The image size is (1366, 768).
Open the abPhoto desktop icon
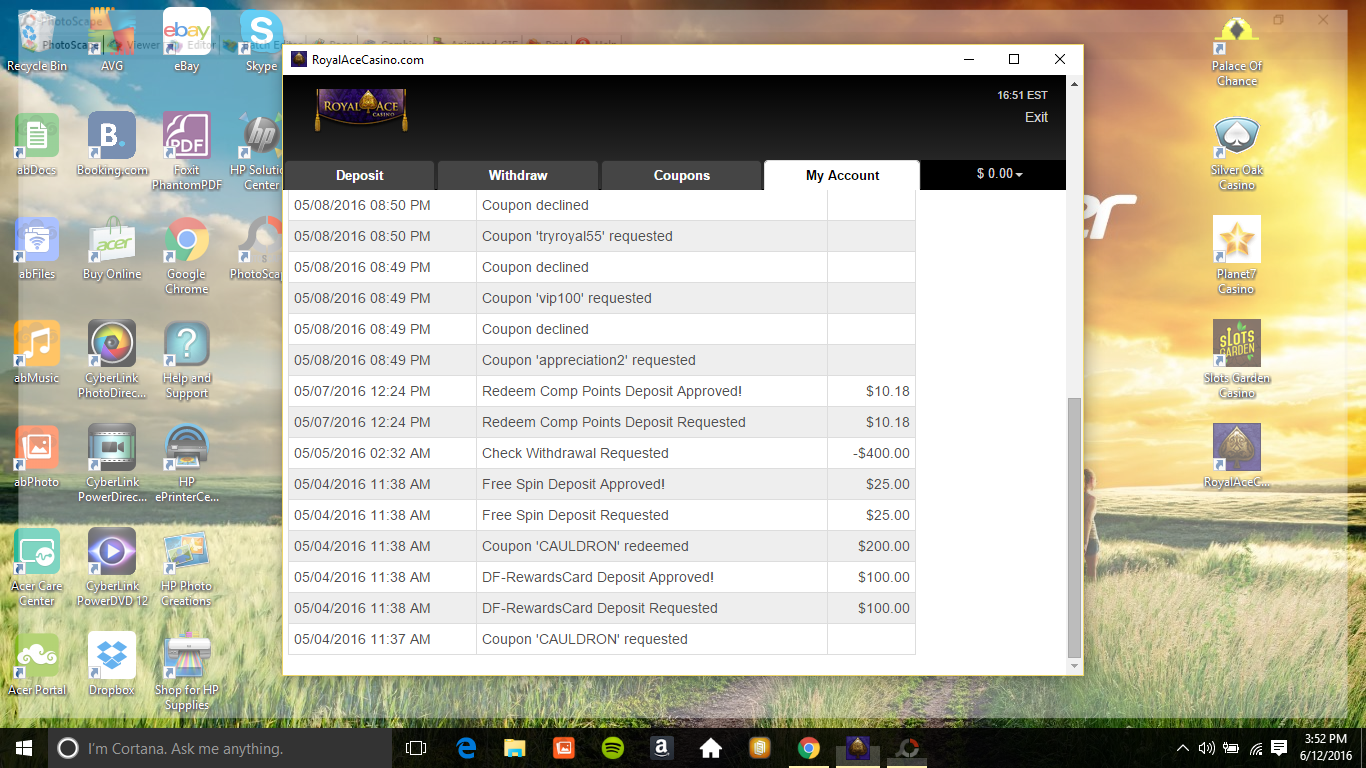[x=37, y=457]
